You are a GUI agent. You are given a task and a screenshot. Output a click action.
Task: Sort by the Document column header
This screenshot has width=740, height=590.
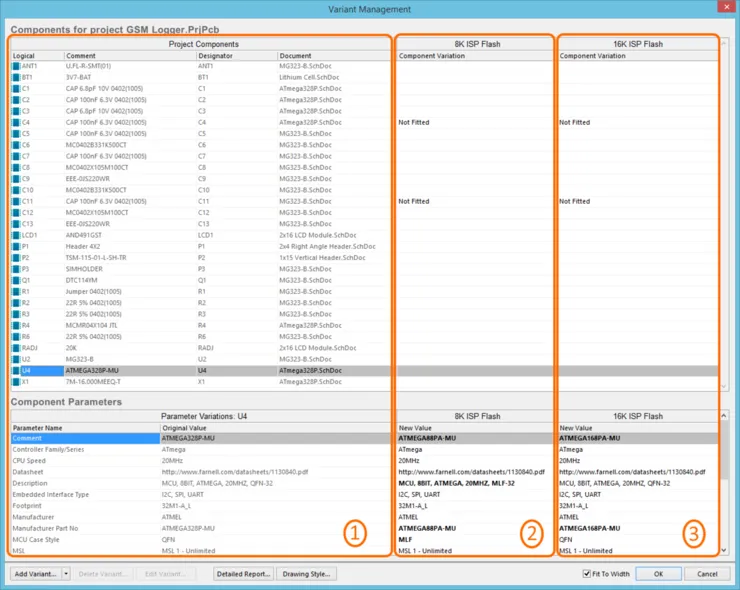click(x=334, y=56)
